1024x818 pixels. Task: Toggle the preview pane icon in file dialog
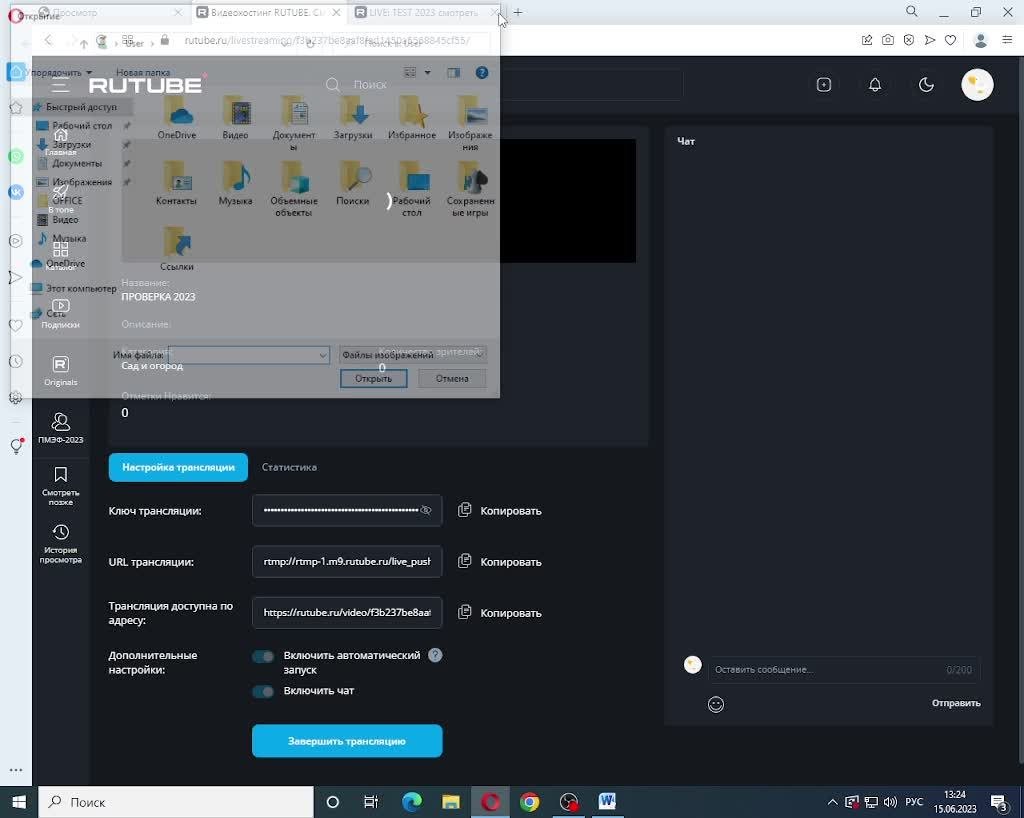click(x=453, y=72)
